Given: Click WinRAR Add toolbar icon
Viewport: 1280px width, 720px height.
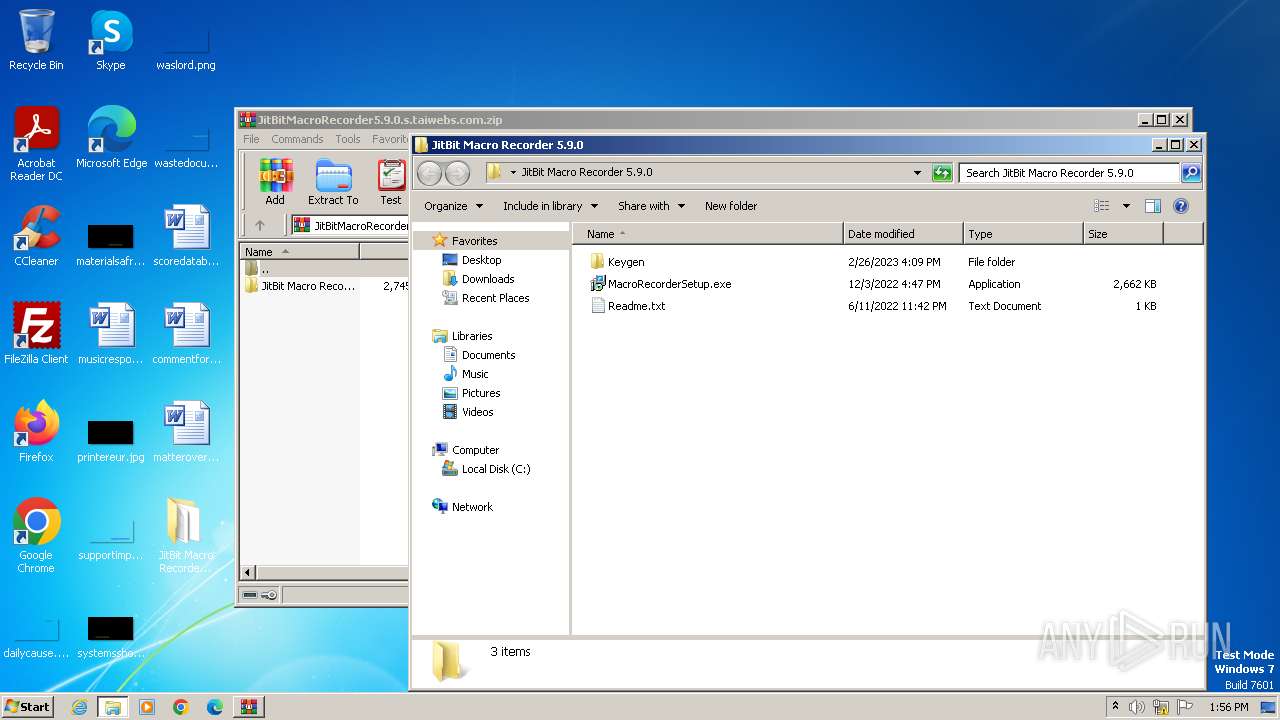Looking at the screenshot, I should (x=275, y=182).
